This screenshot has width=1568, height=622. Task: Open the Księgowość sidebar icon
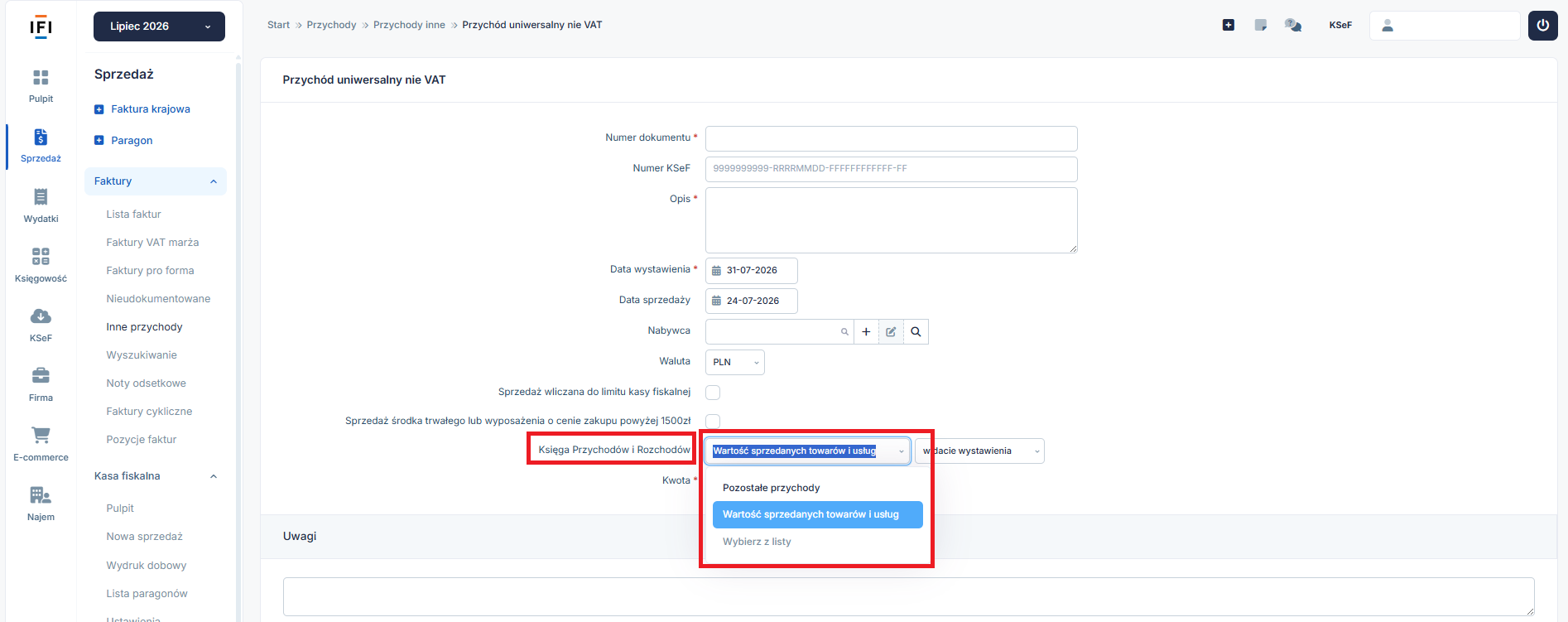41,256
